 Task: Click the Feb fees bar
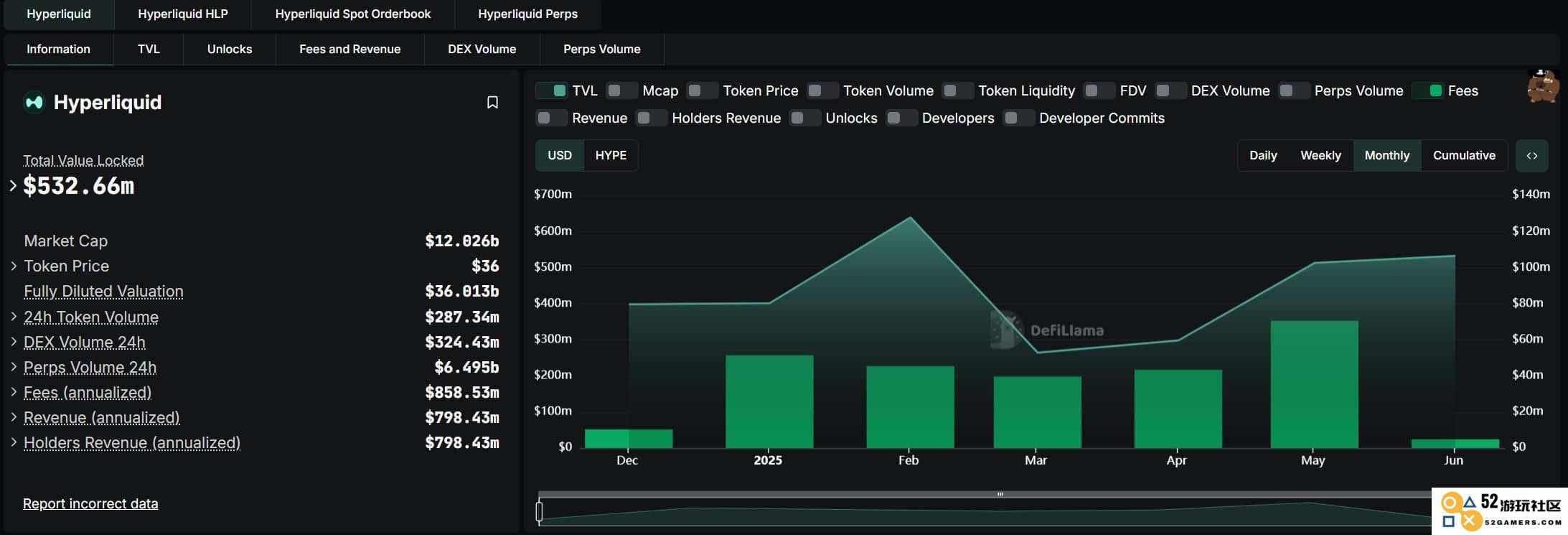[x=910, y=407]
